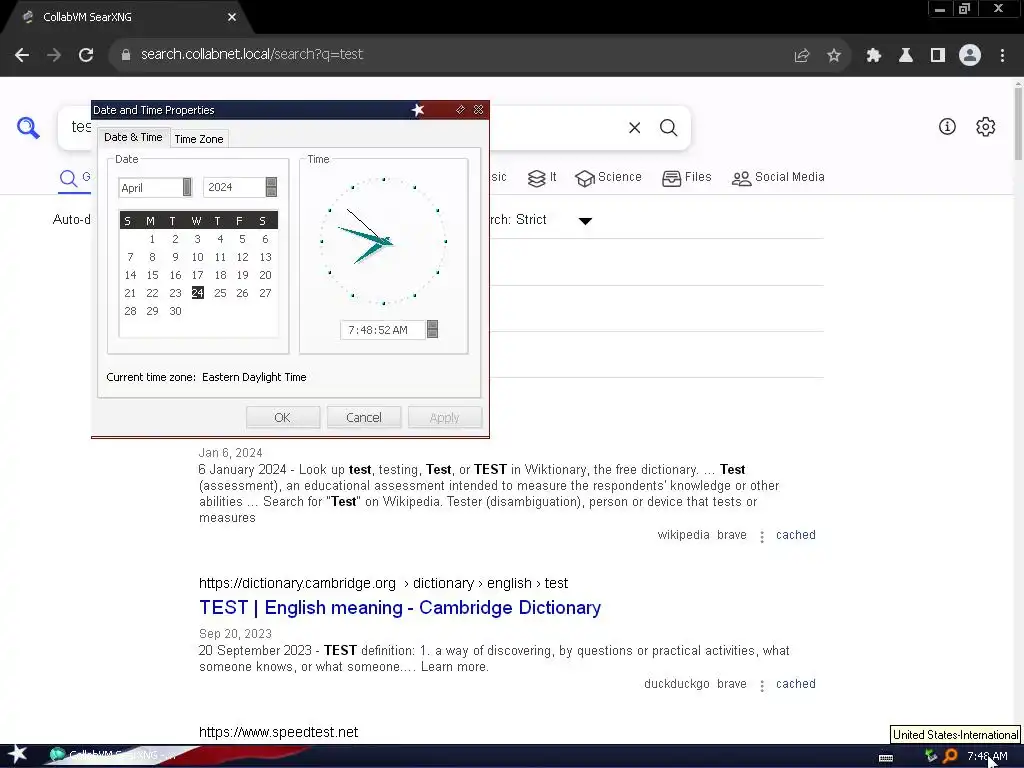Open SearXNG preferences gear icon
This screenshot has height=768, width=1024.
[x=985, y=127]
